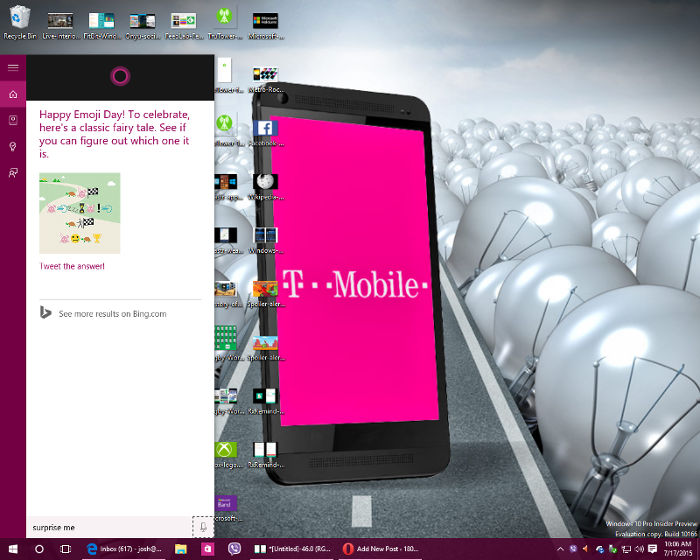Select the Onyu-soci... desktop shortcut

(142, 25)
